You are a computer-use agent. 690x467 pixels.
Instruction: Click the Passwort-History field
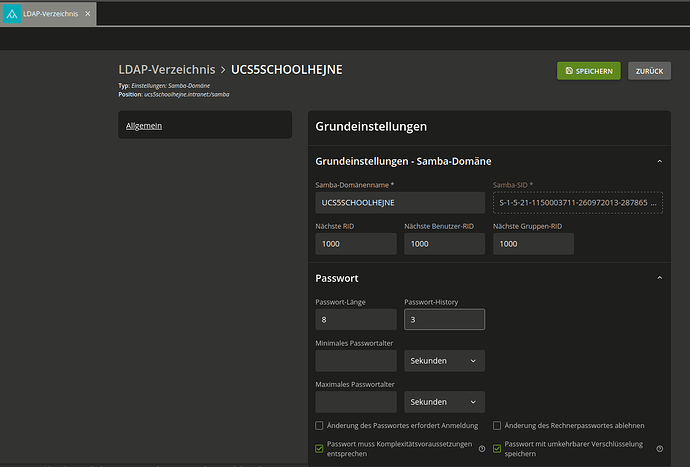click(444, 320)
